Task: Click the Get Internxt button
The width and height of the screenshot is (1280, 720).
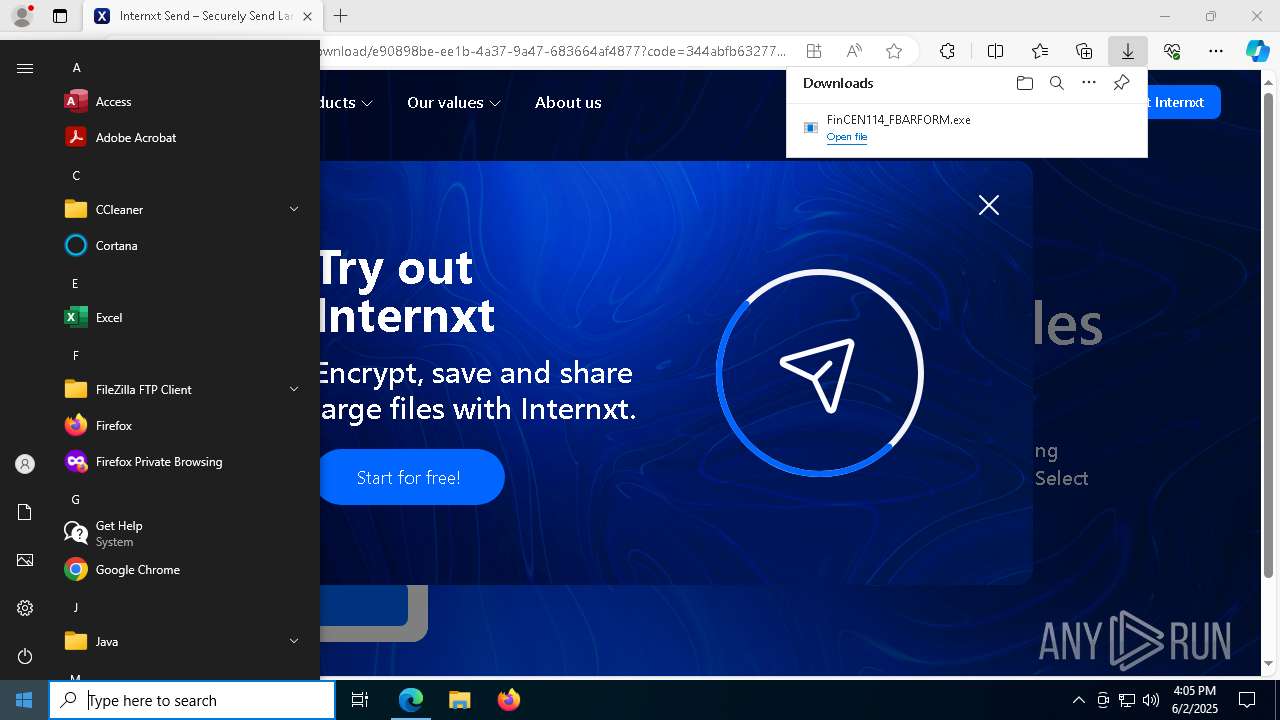Action: tap(1183, 102)
